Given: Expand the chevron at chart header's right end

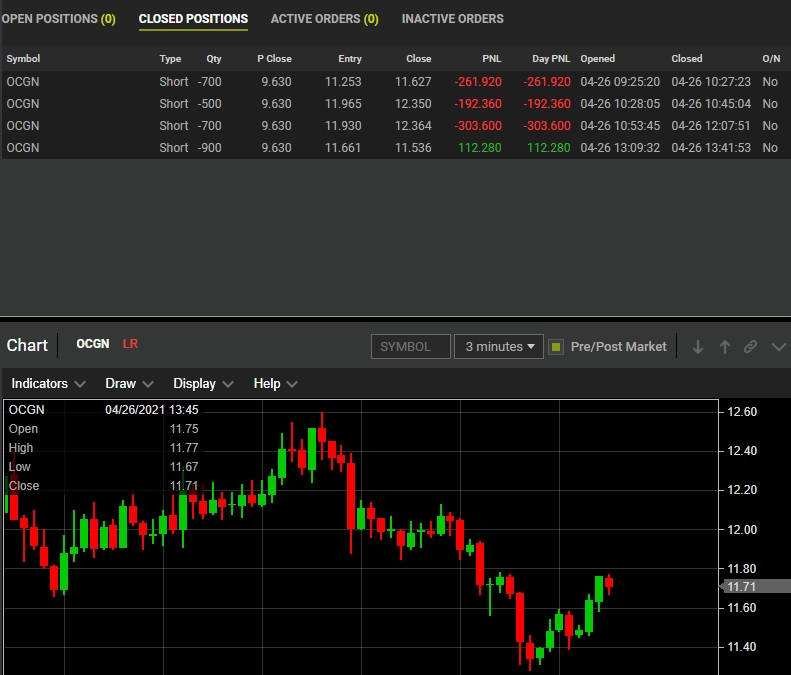Looking at the screenshot, I should [779, 347].
